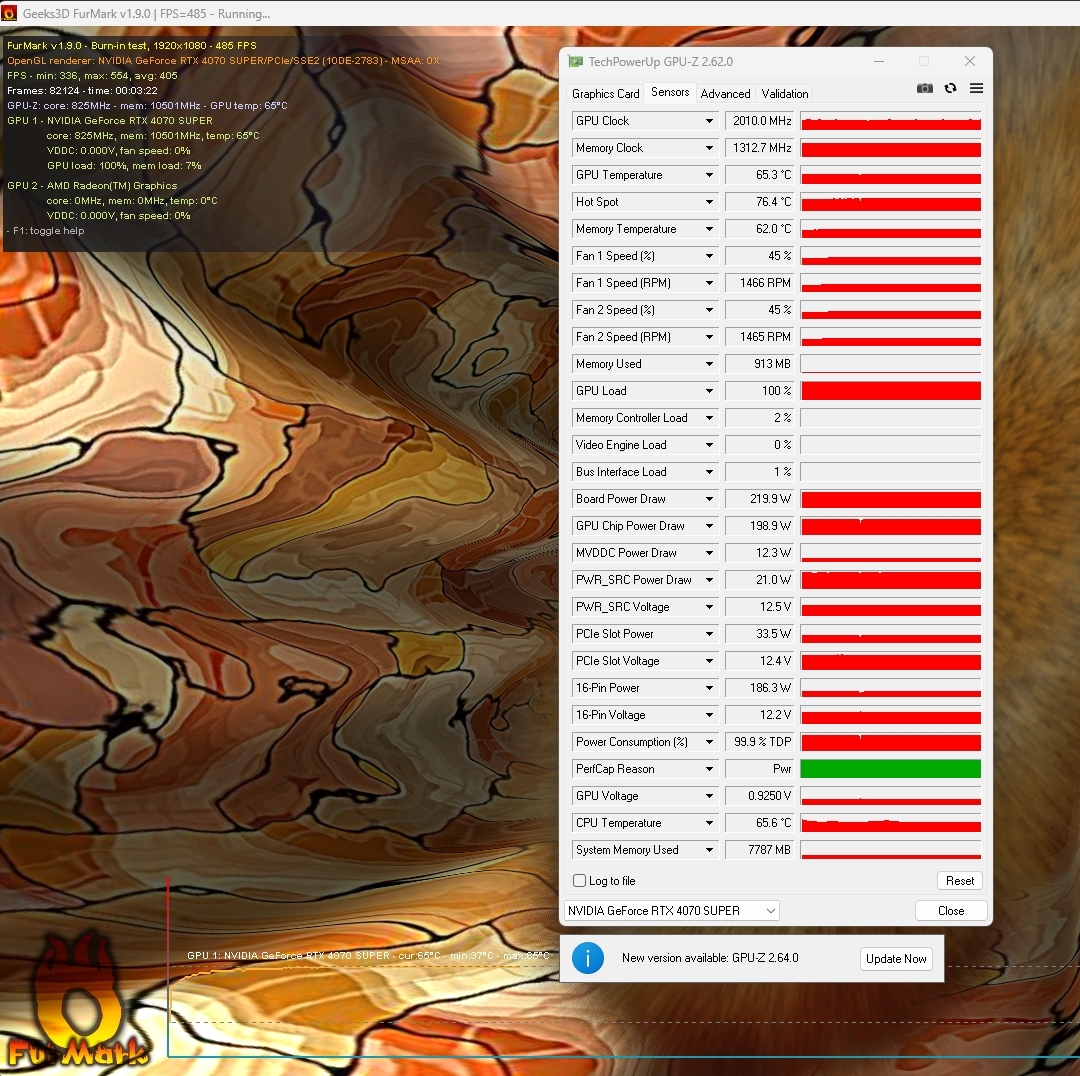Open the Hot Spot sensor dropdown
Viewport: 1080px width, 1076px height.
point(709,202)
